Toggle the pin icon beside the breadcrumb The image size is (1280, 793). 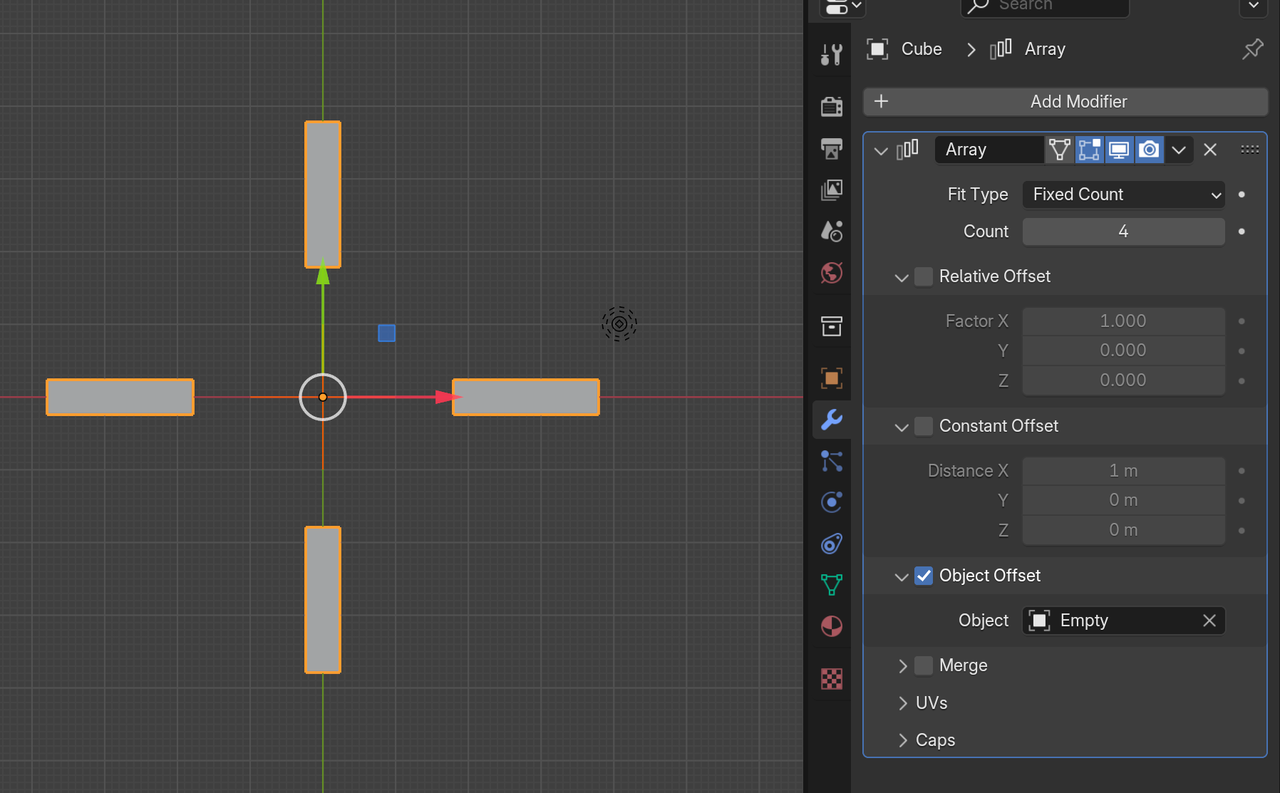tap(1252, 49)
